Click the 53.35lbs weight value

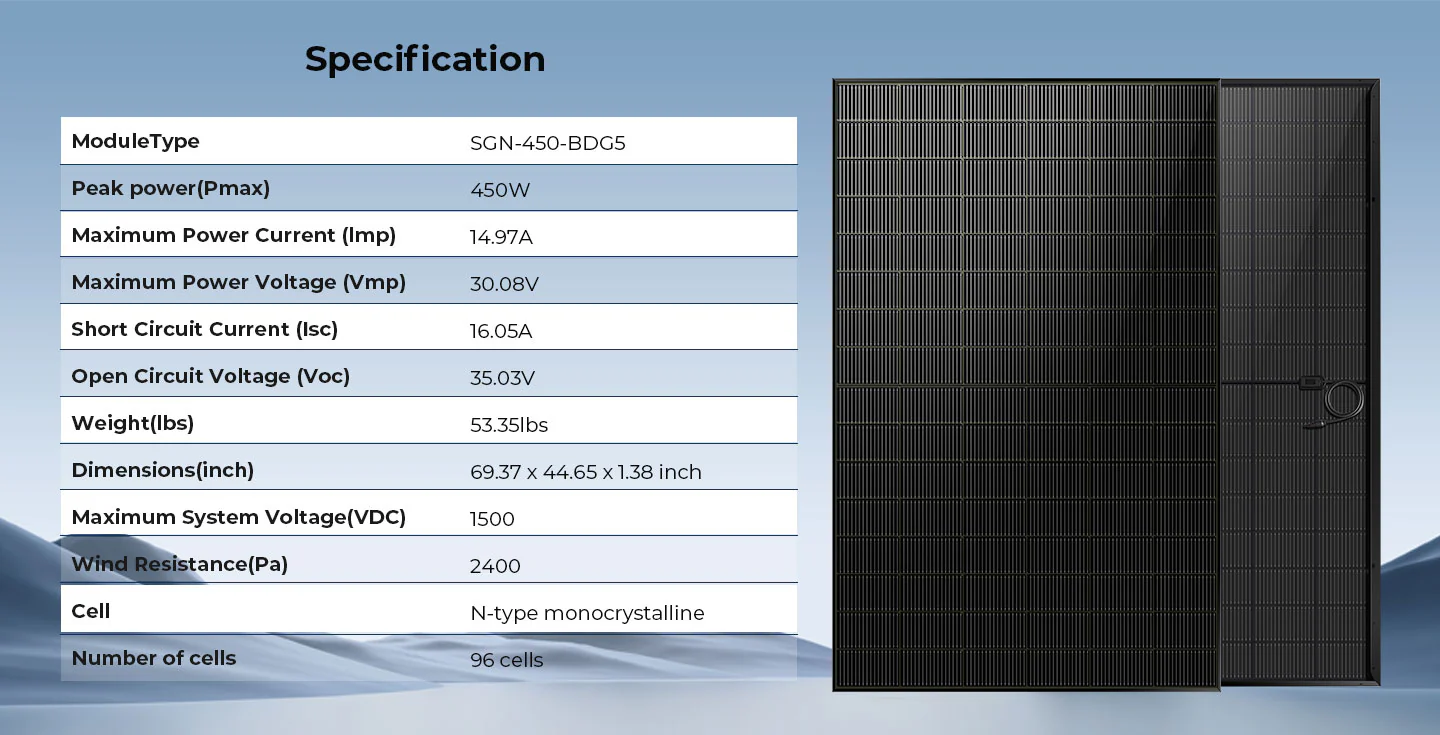coord(509,425)
